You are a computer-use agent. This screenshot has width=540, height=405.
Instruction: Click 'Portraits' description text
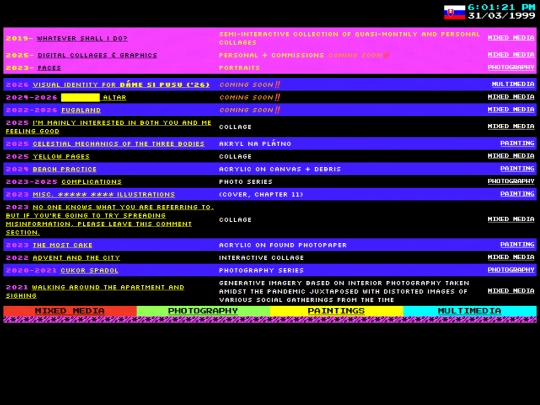click(x=239, y=68)
